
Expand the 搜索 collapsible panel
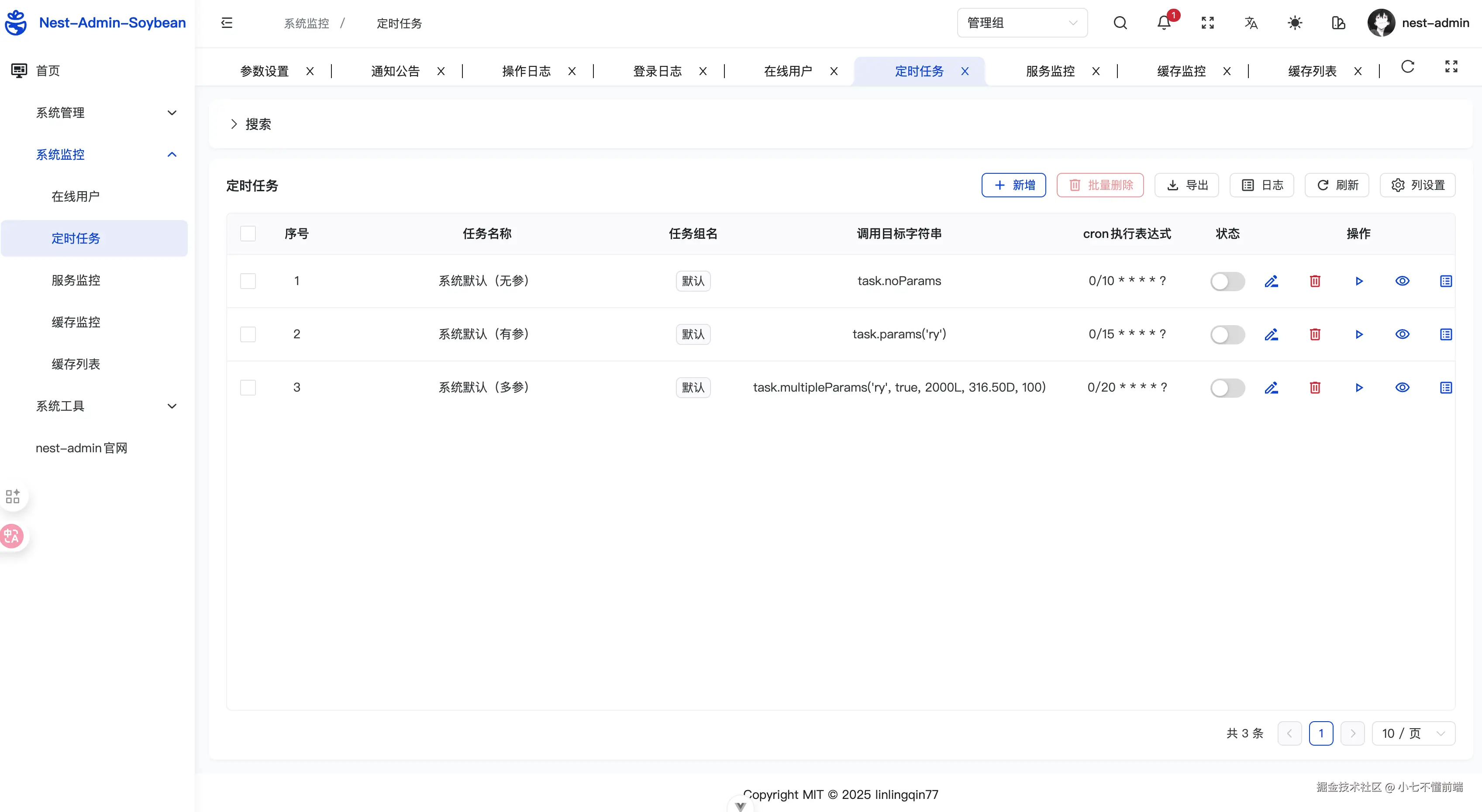(251, 124)
